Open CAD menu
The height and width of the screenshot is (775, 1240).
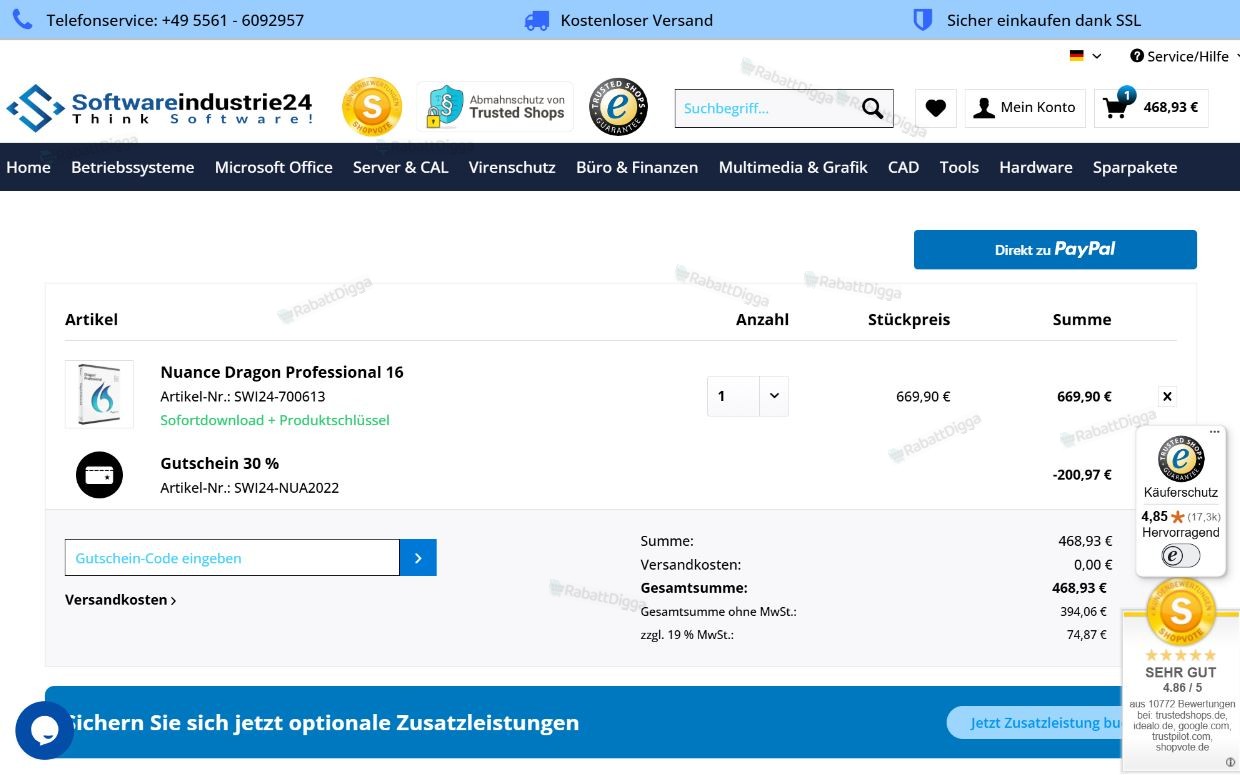click(x=904, y=167)
